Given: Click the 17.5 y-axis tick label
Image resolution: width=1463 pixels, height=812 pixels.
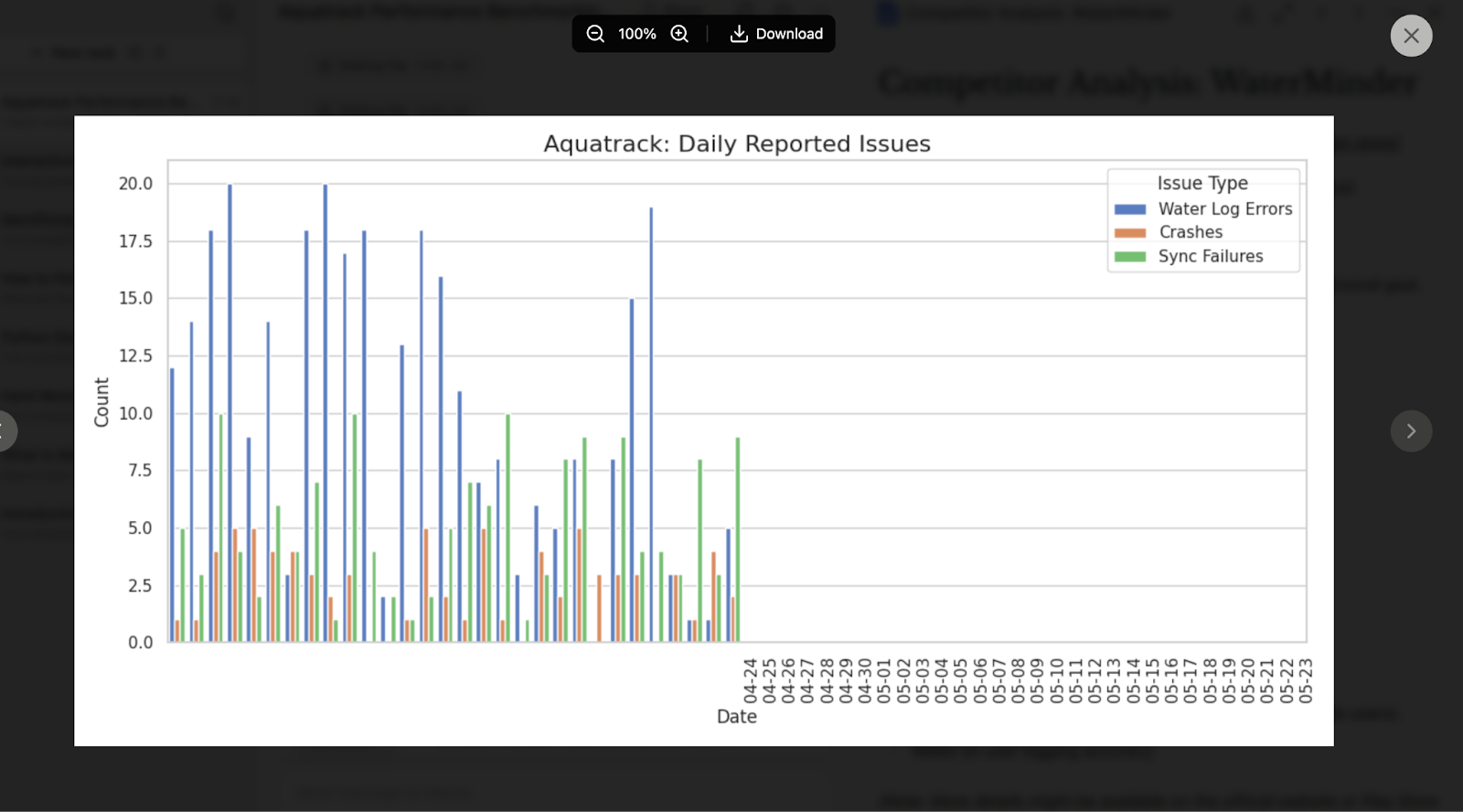Looking at the screenshot, I should click(135, 241).
